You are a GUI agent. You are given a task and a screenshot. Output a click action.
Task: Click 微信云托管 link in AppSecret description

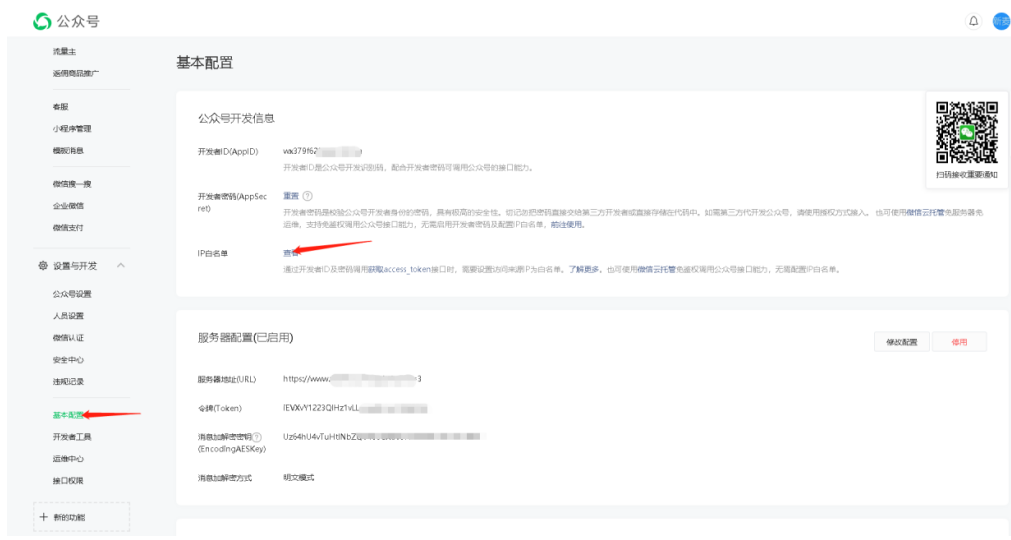pos(925,213)
